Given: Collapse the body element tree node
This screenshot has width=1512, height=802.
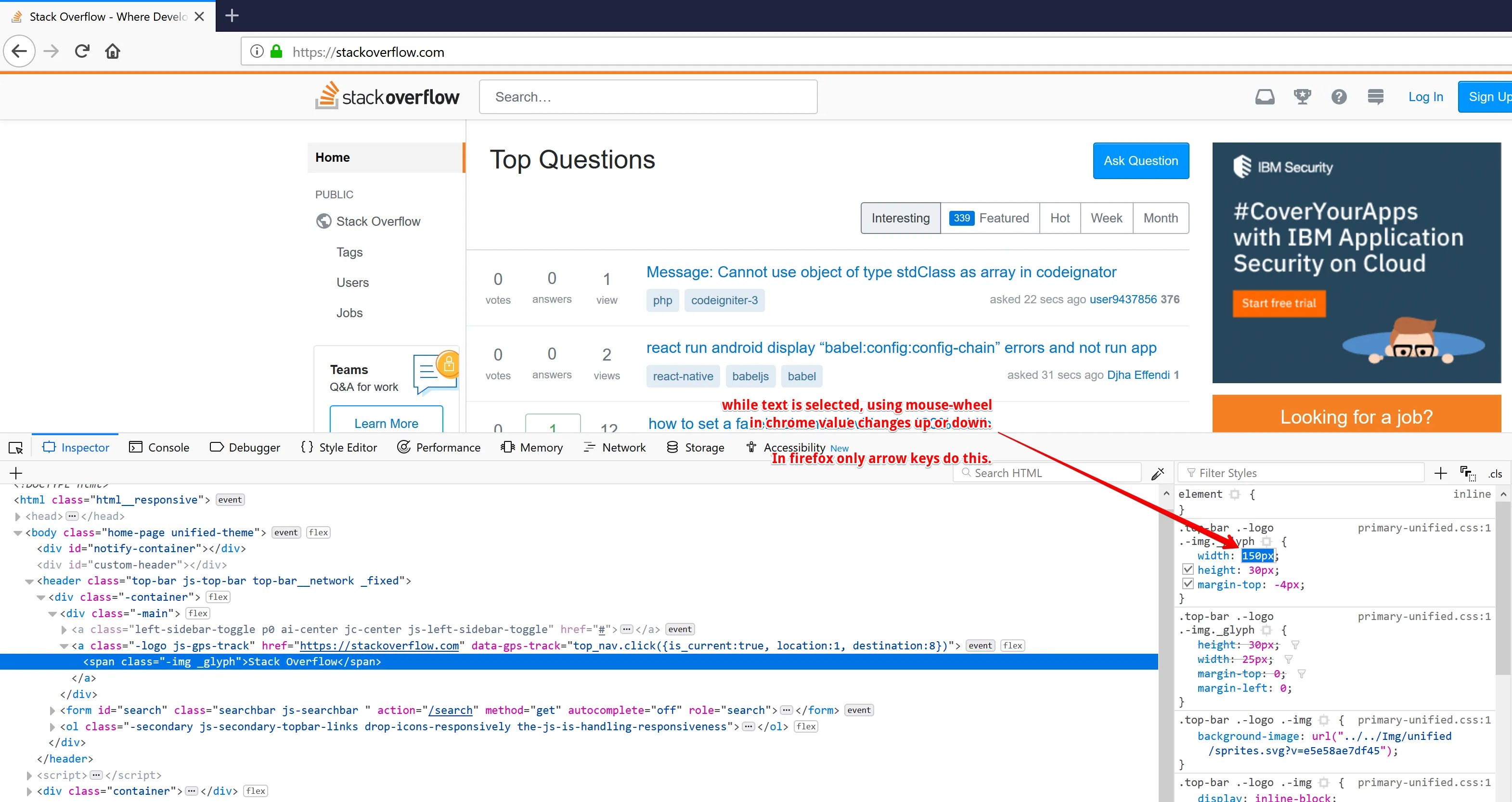Looking at the screenshot, I should click(18, 532).
